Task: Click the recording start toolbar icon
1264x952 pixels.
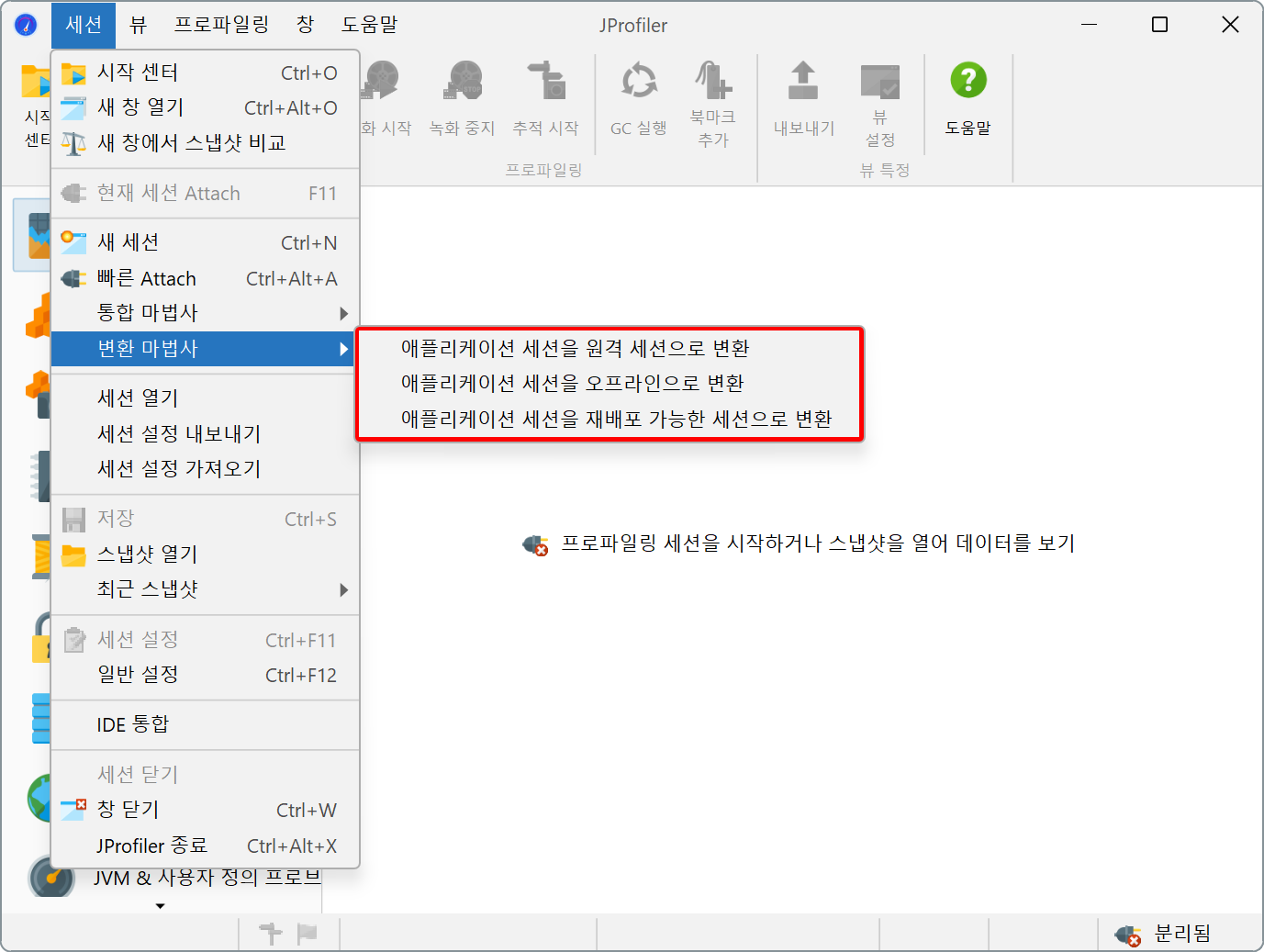Action: [381, 81]
